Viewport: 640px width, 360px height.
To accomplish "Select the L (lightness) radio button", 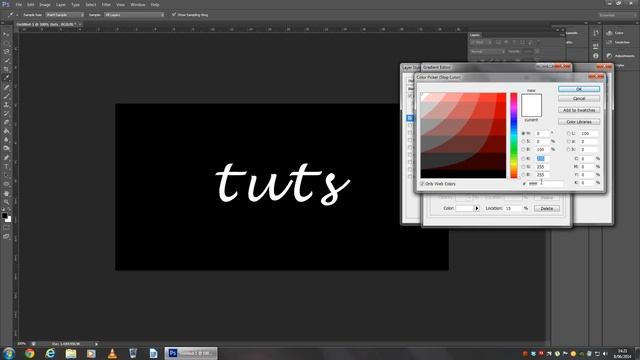I will point(569,133).
